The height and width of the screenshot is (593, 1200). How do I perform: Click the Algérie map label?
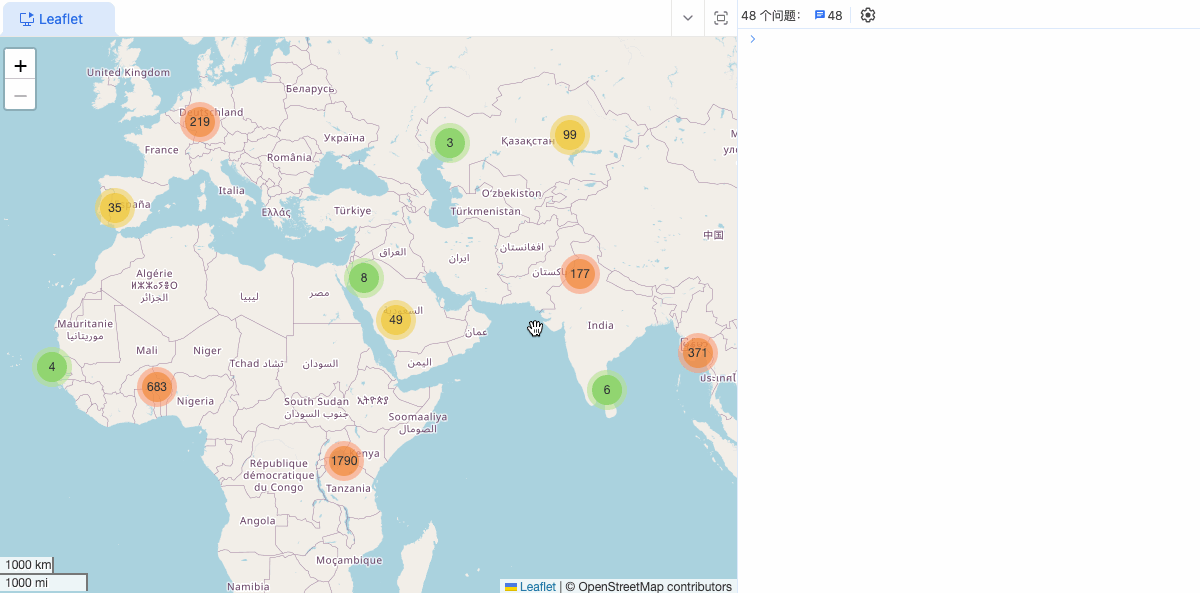click(x=154, y=273)
